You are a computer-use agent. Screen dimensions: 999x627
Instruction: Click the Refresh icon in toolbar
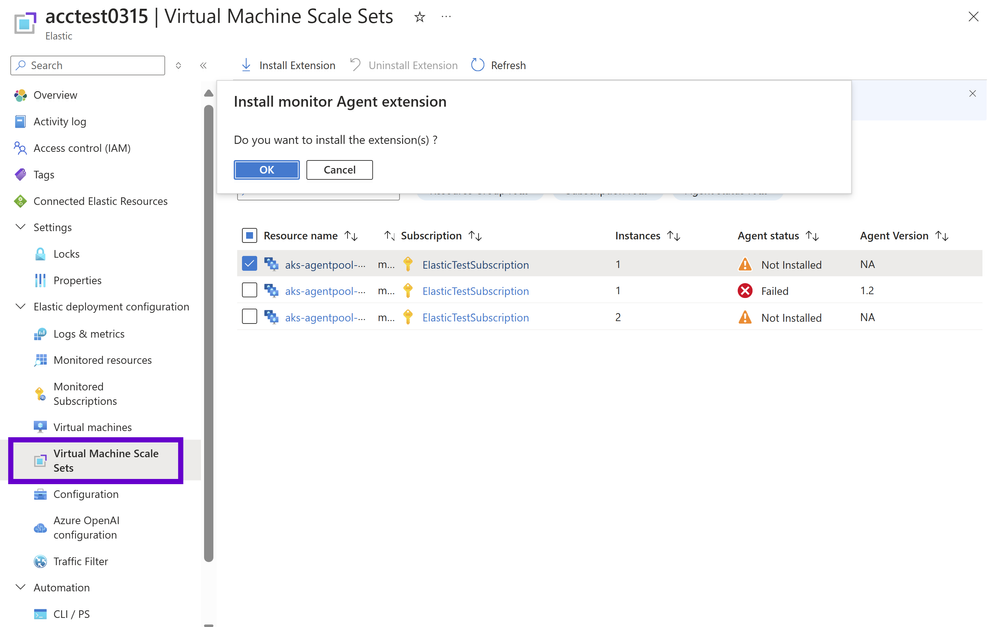click(x=478, y=65)
